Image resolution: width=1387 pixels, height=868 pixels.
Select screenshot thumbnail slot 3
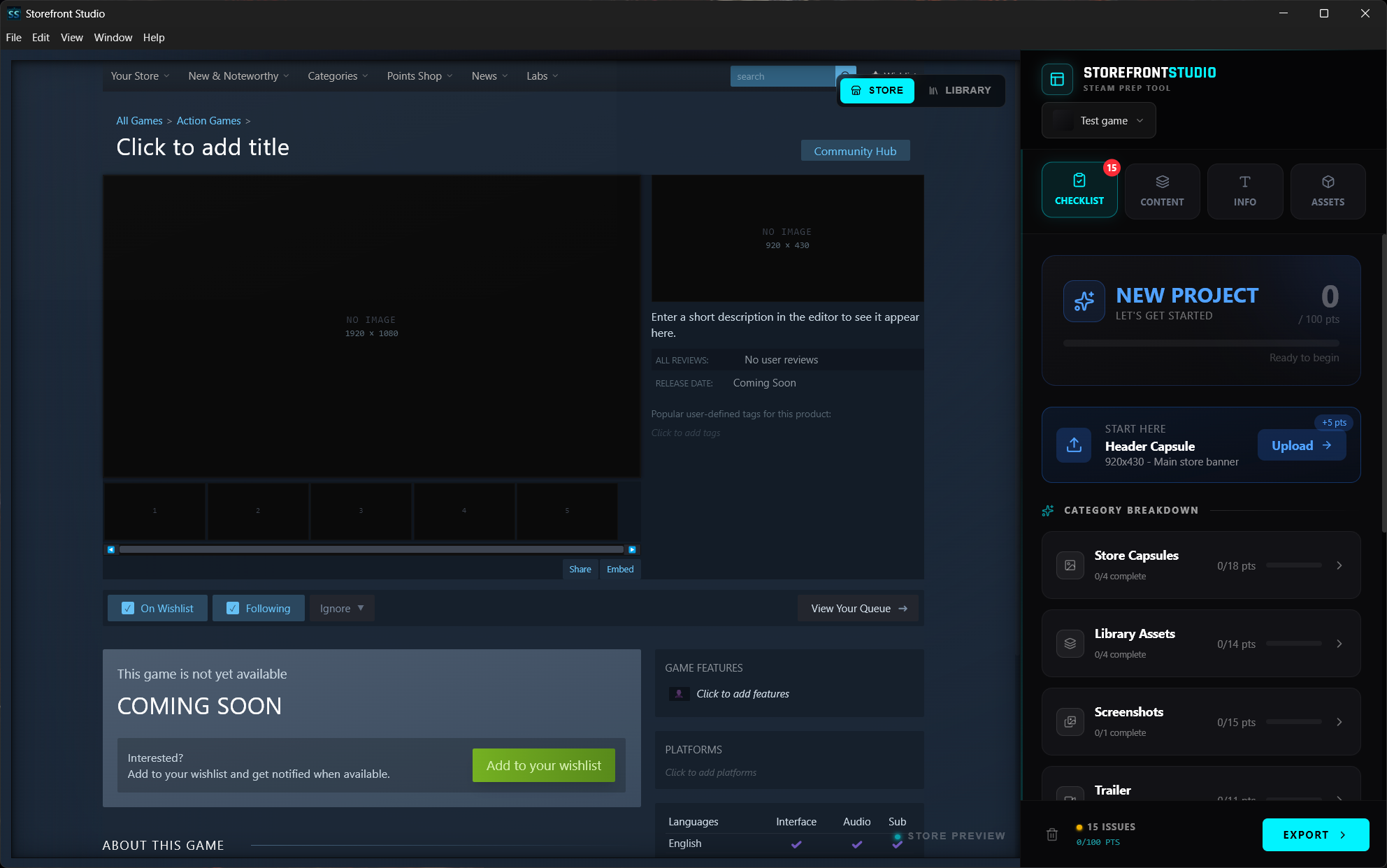coord(361,511)
